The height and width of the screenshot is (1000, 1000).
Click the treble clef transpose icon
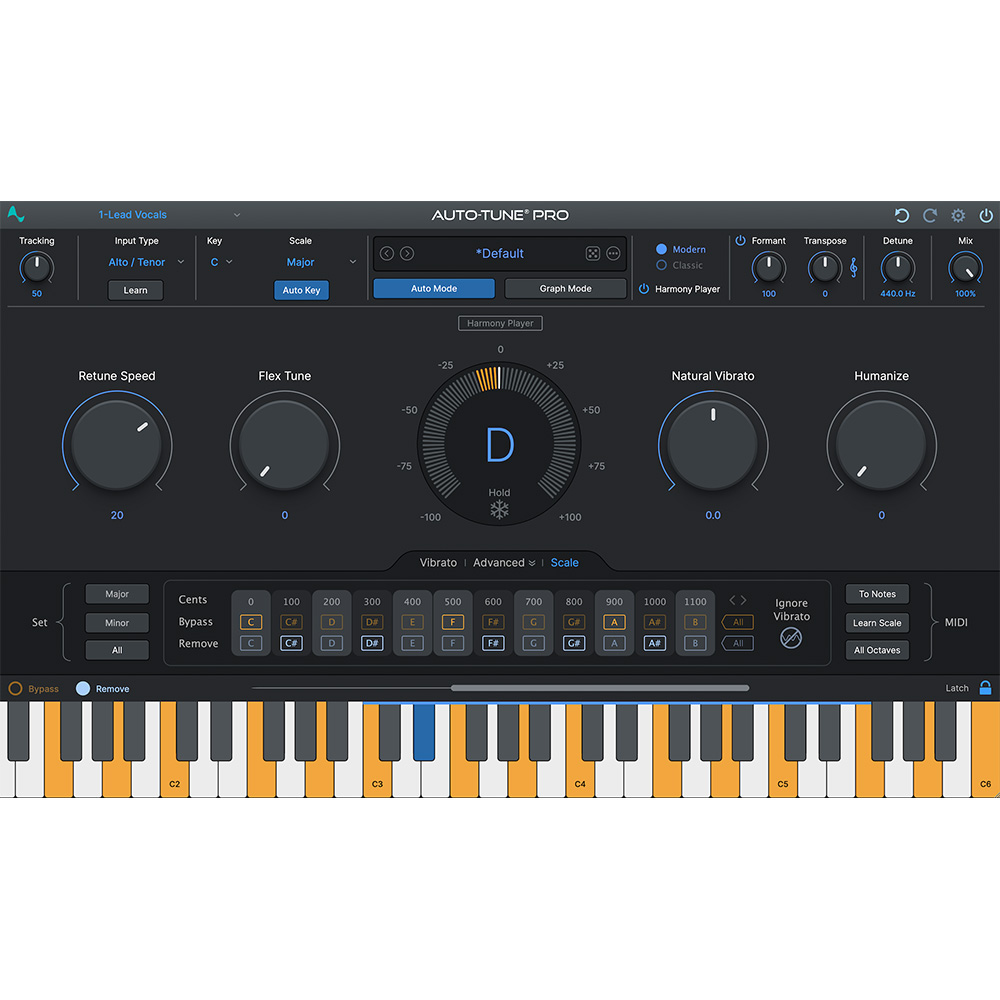tap(853, 267)
